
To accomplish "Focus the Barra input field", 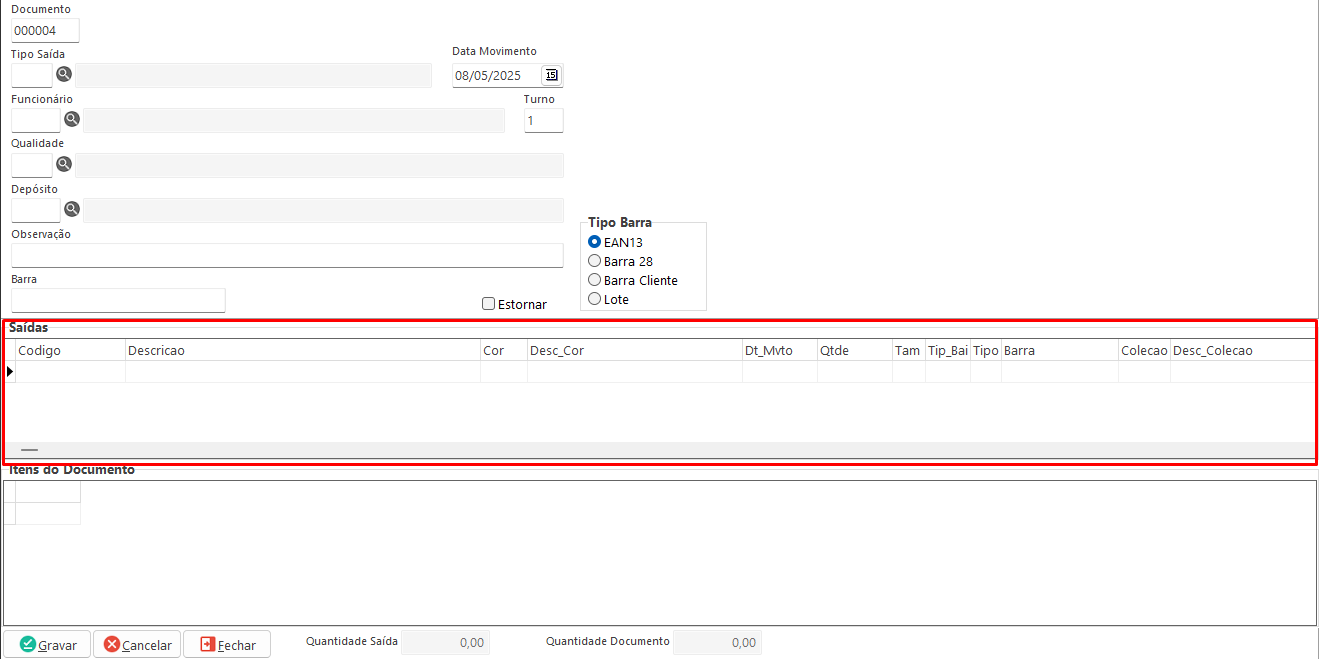I will click(x=118, y=300).
